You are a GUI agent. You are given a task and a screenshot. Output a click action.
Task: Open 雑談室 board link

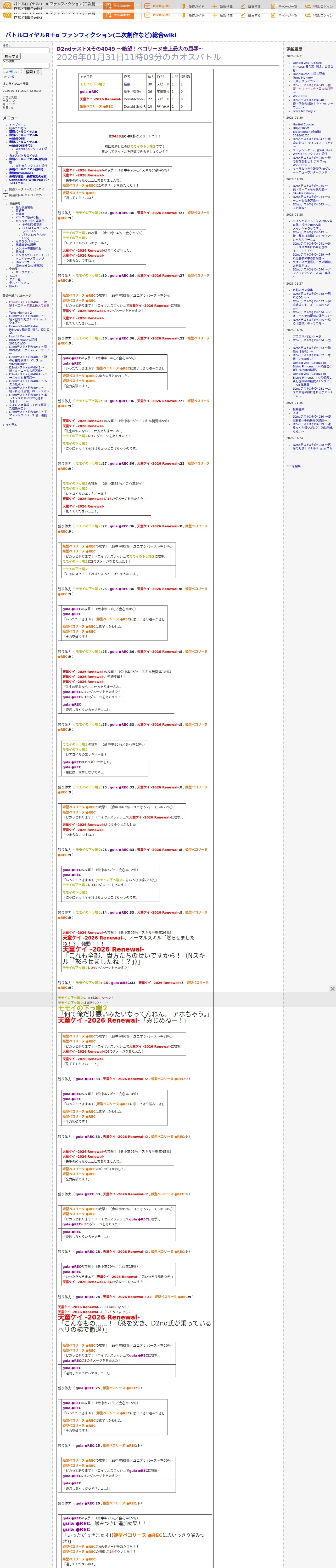tap(20, 211)
